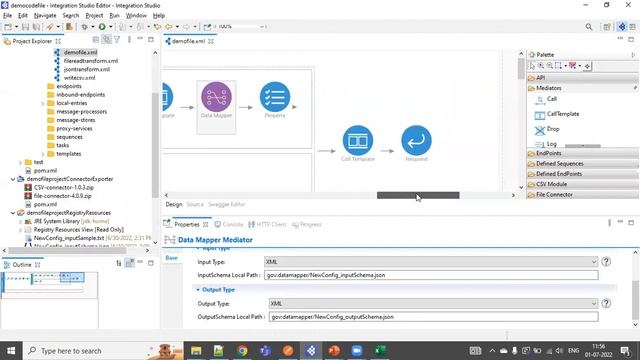Click the Save All toolbar icon
640x360 pixels.
36,27
